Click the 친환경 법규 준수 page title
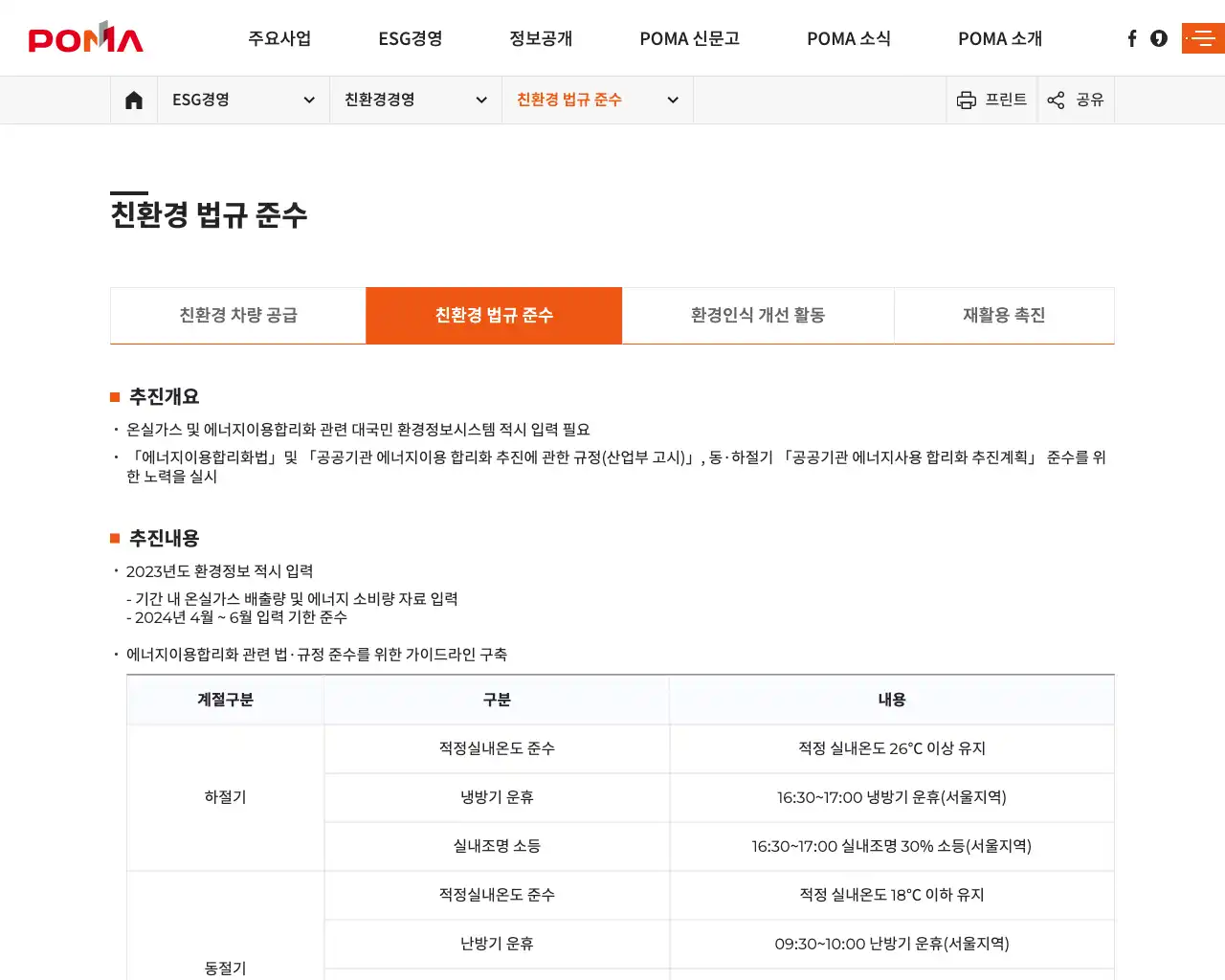 pos(209,214)
